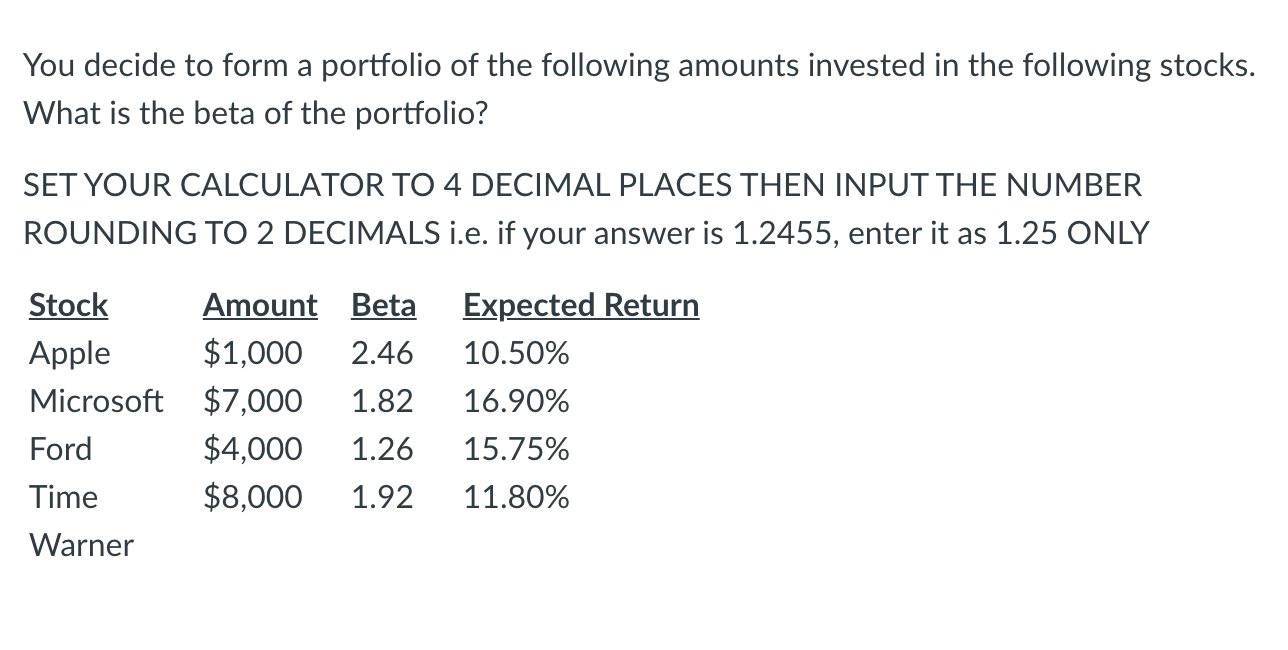Click the $7,000 amount for Microsoft
Screen dimensions: 1288x650
[x=252, y=401]
